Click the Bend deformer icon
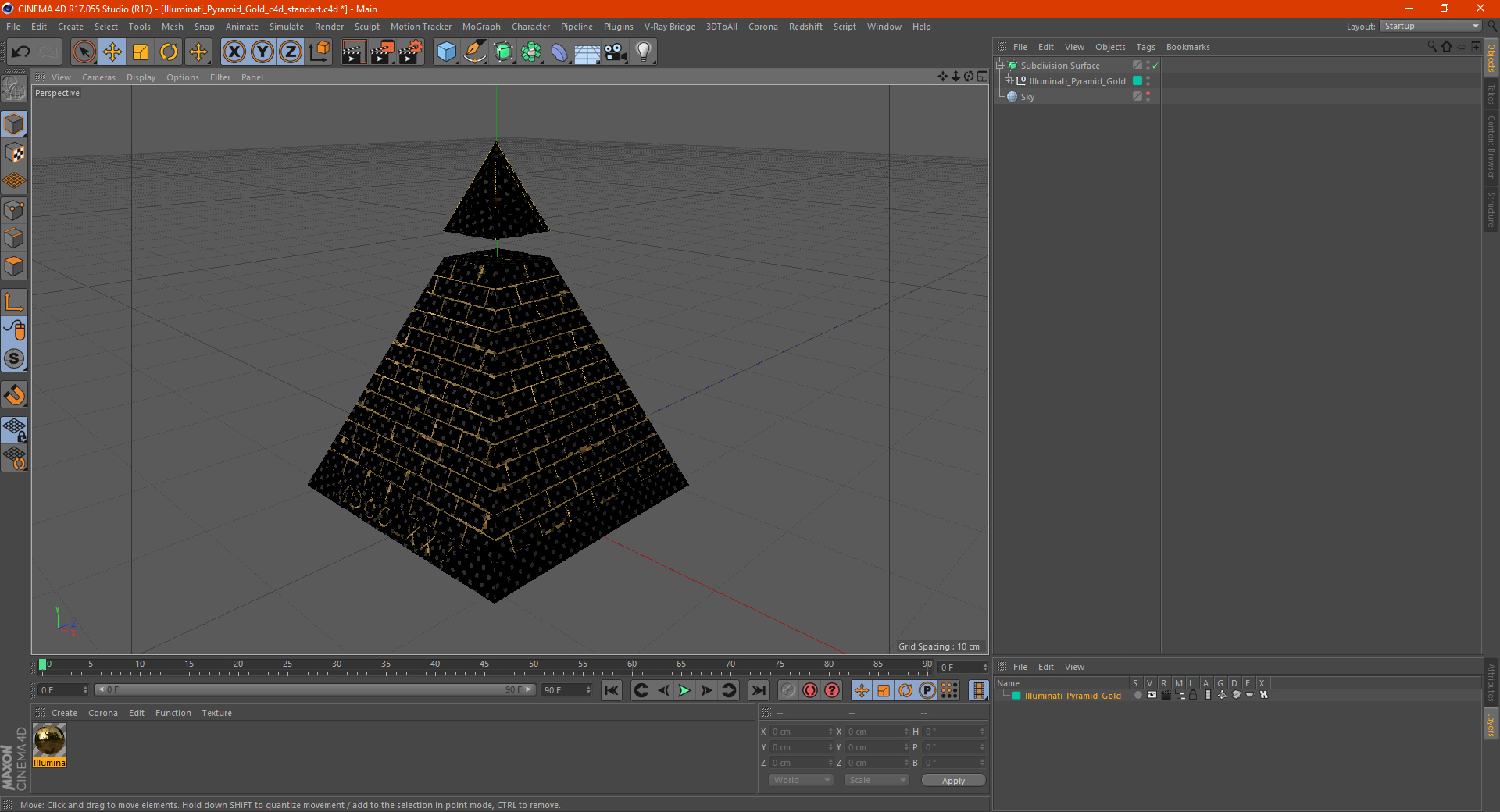This screenshot has width=1500, height=812. (x=559, y=52)
